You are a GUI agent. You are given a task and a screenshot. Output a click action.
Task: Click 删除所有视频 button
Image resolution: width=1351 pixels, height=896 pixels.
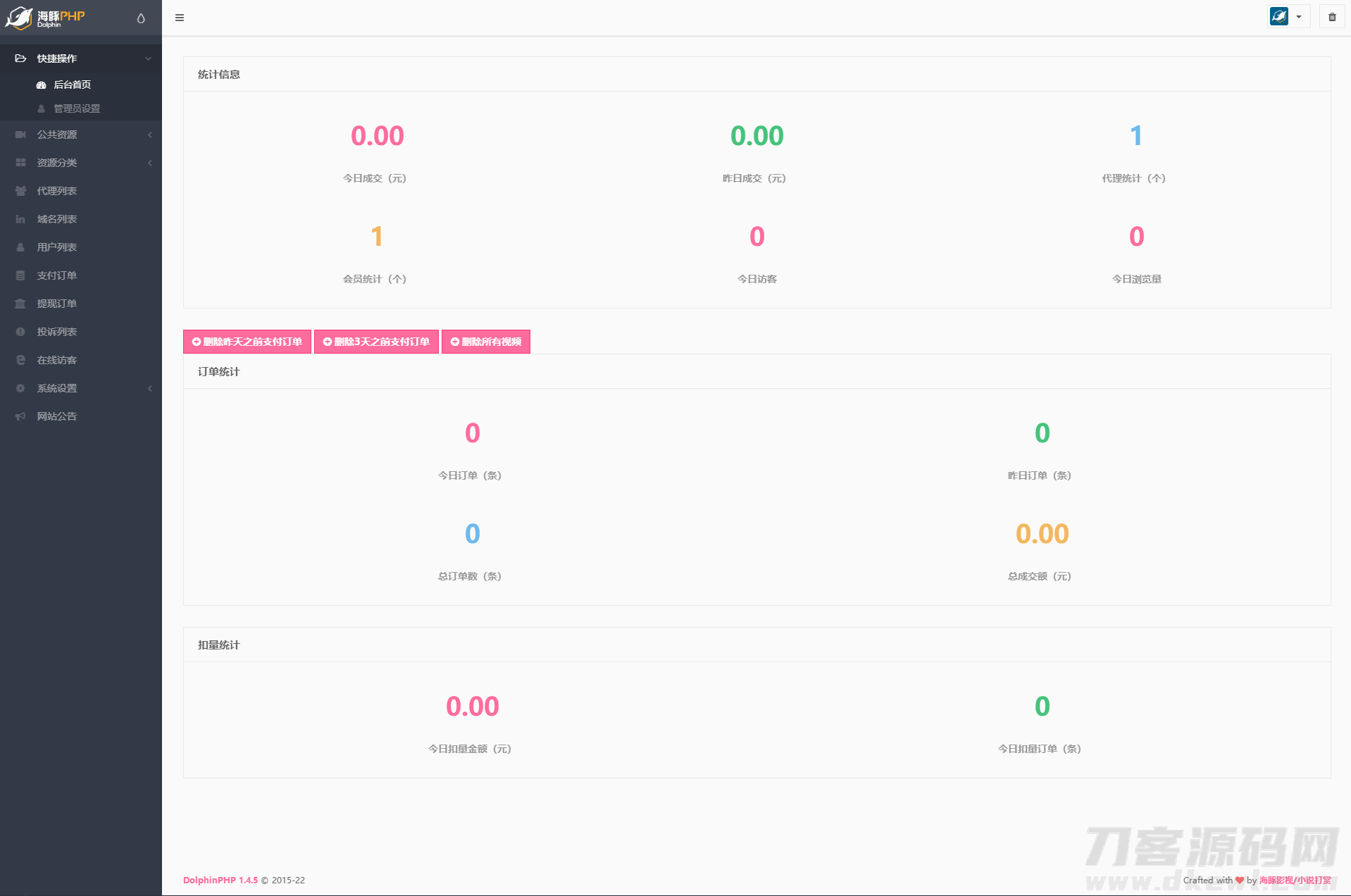pos(486,342)
